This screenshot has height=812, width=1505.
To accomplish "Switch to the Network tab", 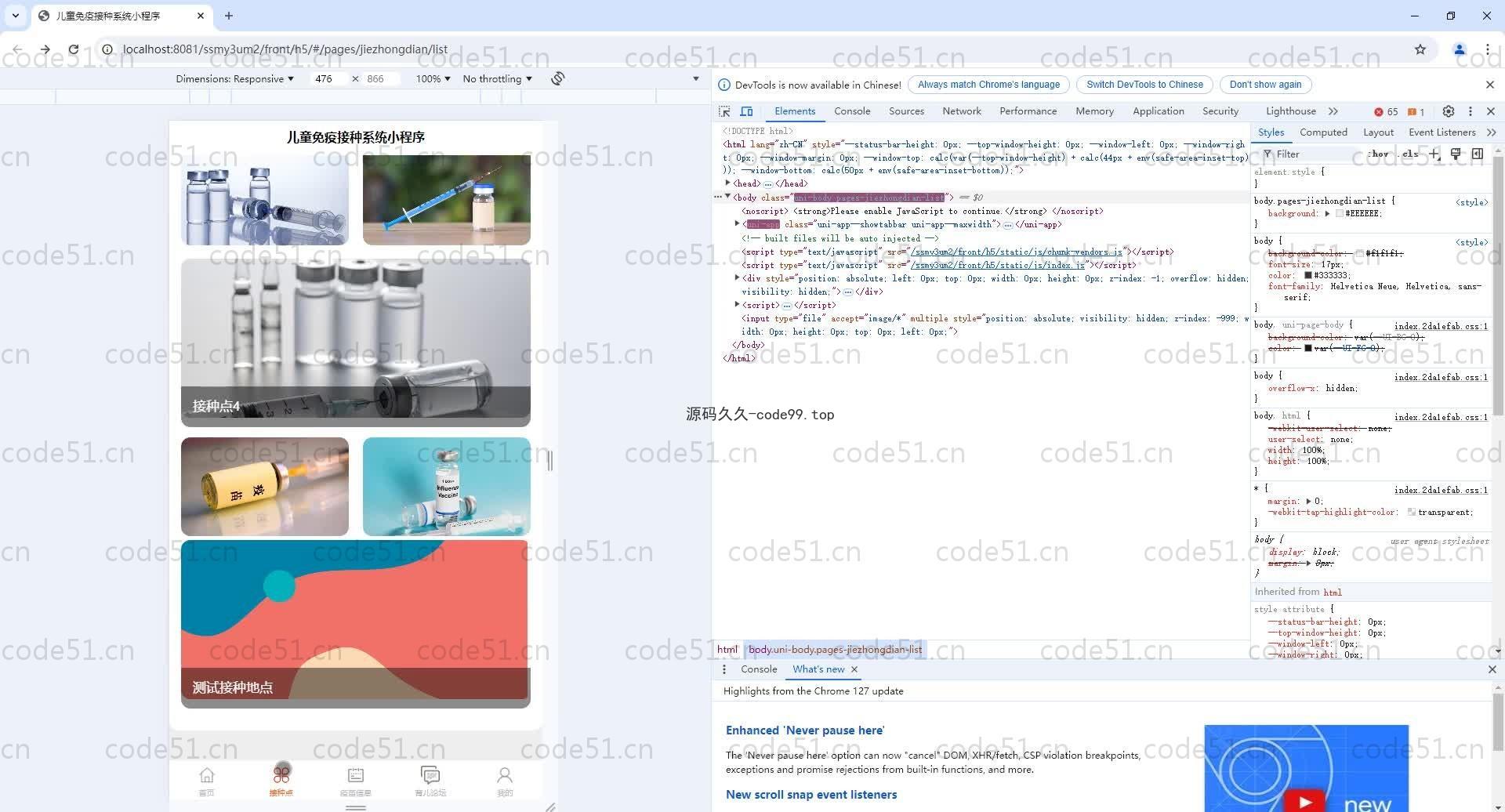I will click(962, 111).
